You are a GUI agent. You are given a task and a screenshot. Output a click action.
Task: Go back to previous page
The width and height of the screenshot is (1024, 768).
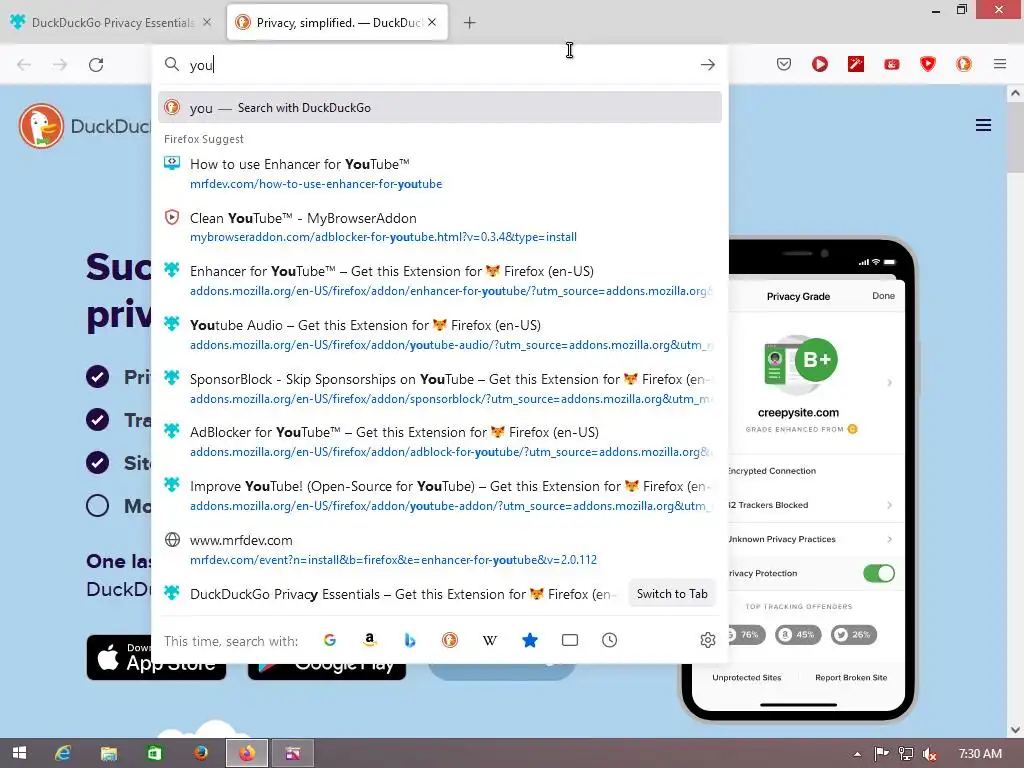coord(24,65)
